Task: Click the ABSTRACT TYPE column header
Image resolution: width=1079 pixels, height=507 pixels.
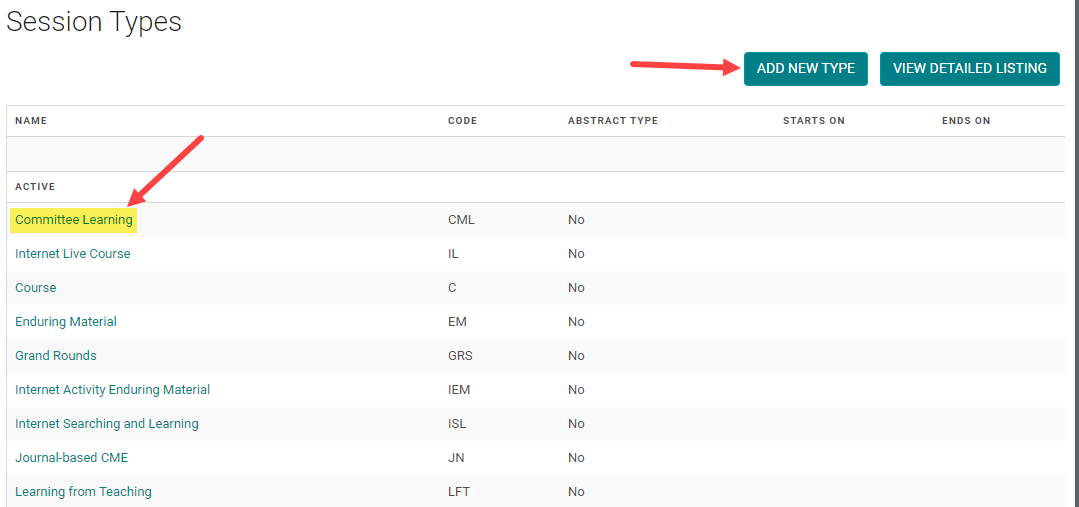Action: pyautogui.click(x=612, y=121)
